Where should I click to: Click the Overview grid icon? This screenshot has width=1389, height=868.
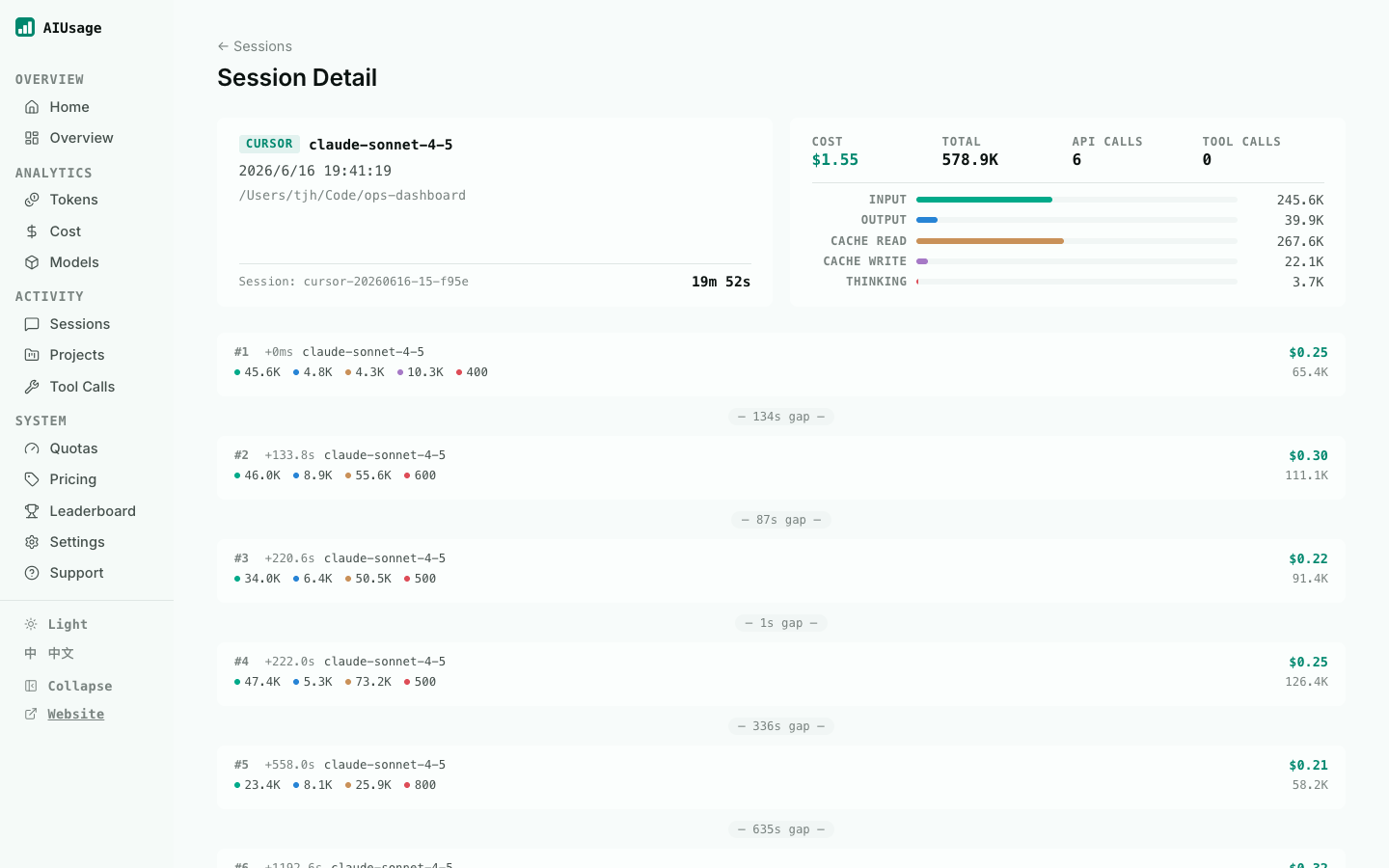32,138
